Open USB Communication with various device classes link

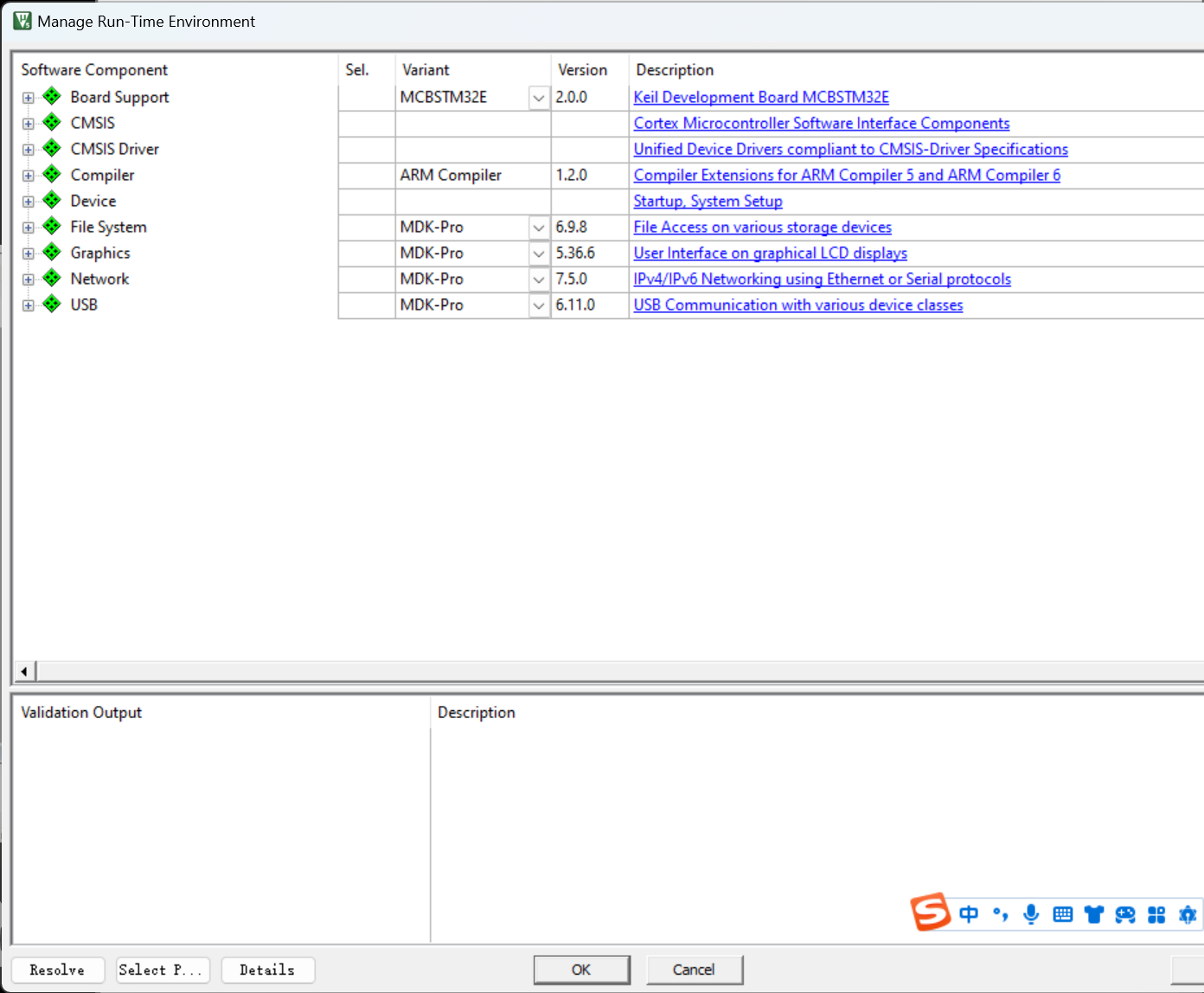point(798,304)
